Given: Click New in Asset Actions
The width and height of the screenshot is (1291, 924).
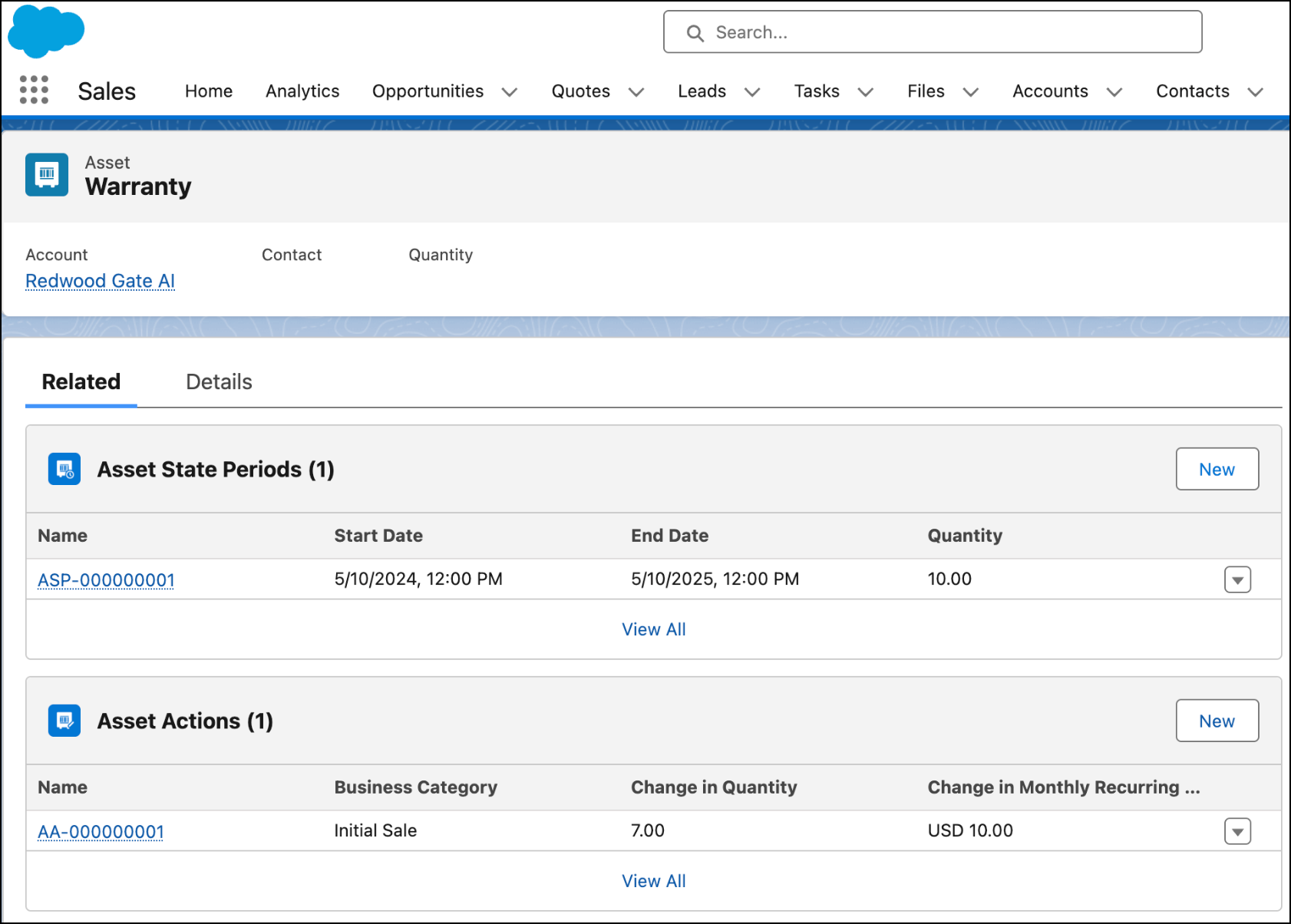Looking at the screenshot, I should click(x=1217, y=721).
